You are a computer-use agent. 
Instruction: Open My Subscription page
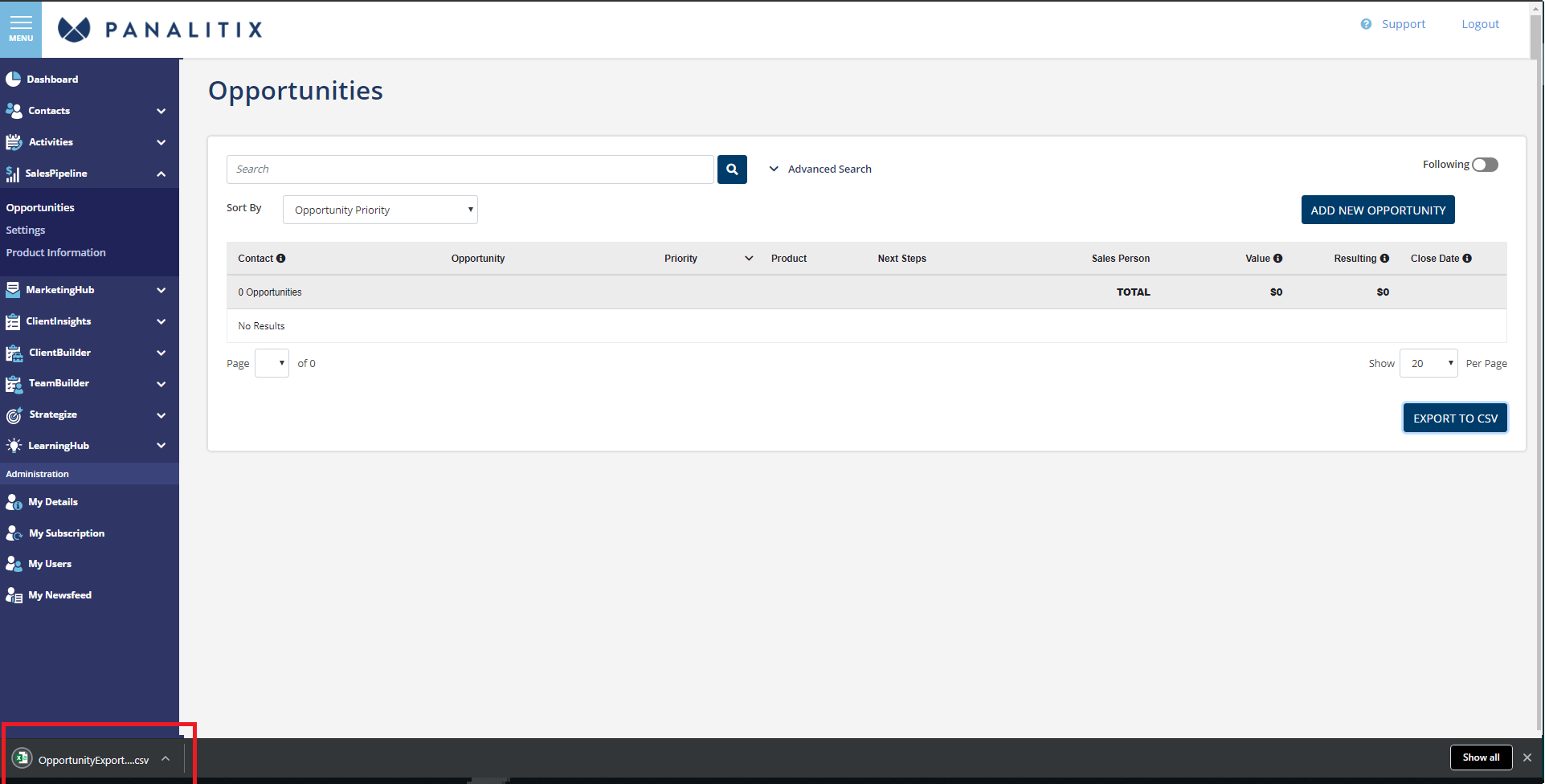click(67, 533)
